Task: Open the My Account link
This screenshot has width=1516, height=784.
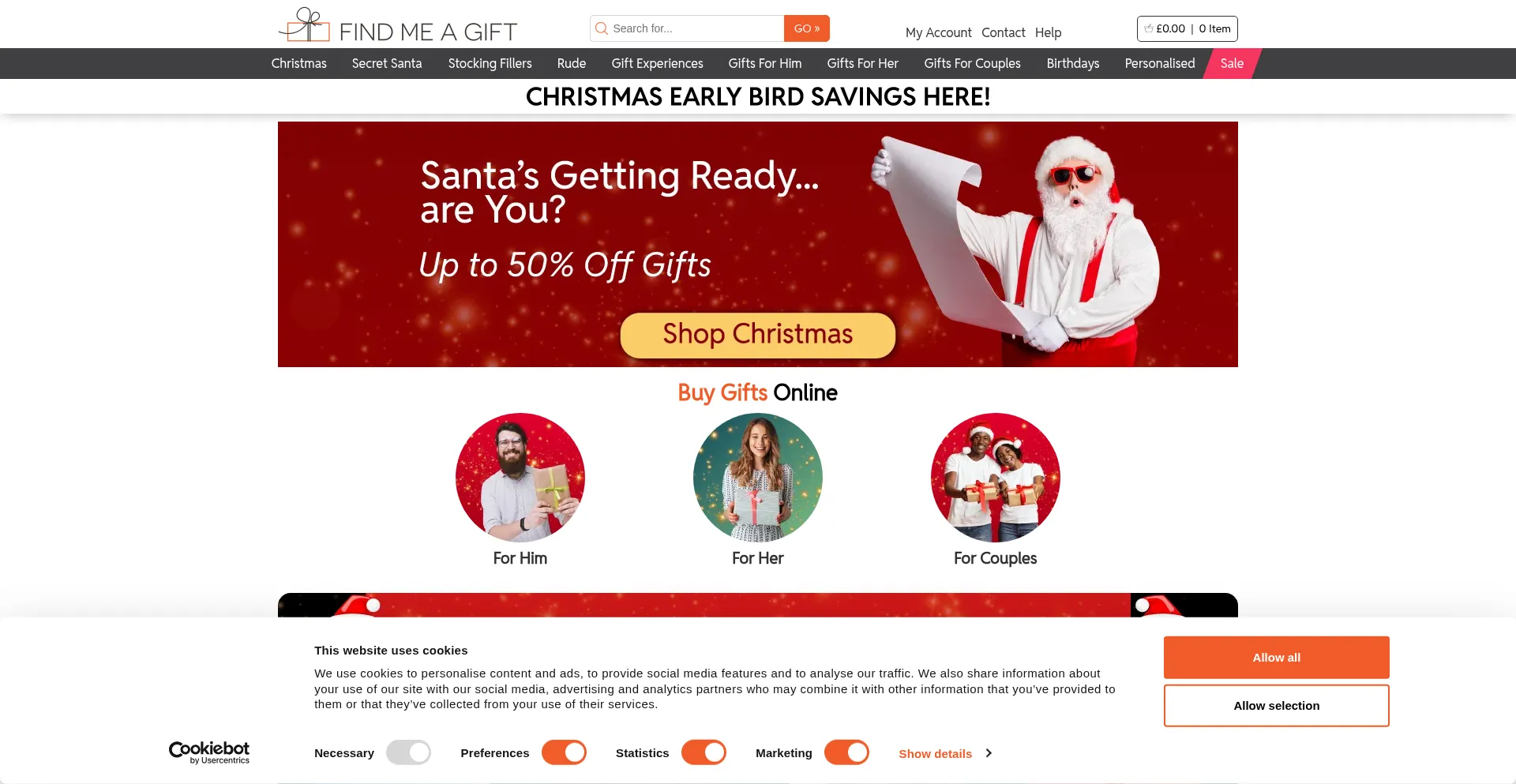Action: (x=938, y=32)
